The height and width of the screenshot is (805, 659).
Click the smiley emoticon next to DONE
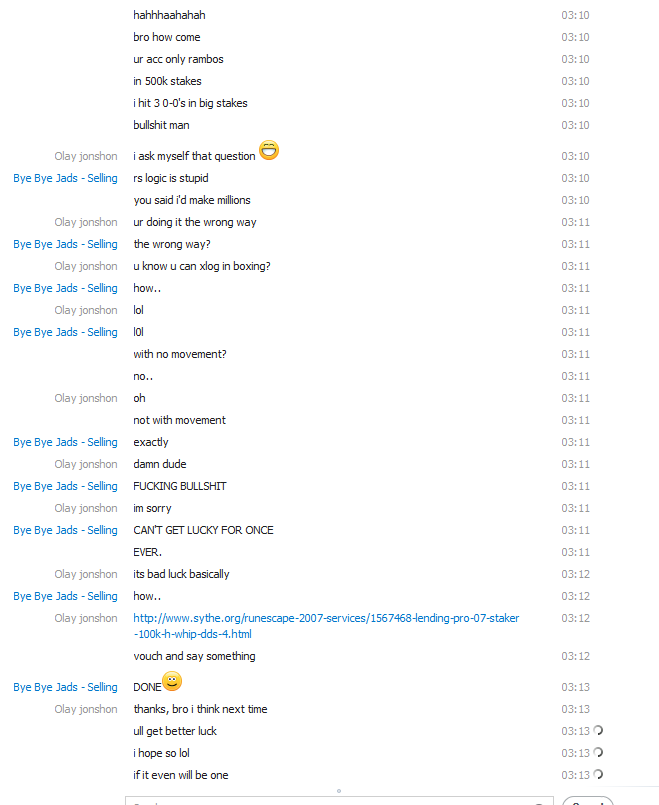[x=172, y=681]
